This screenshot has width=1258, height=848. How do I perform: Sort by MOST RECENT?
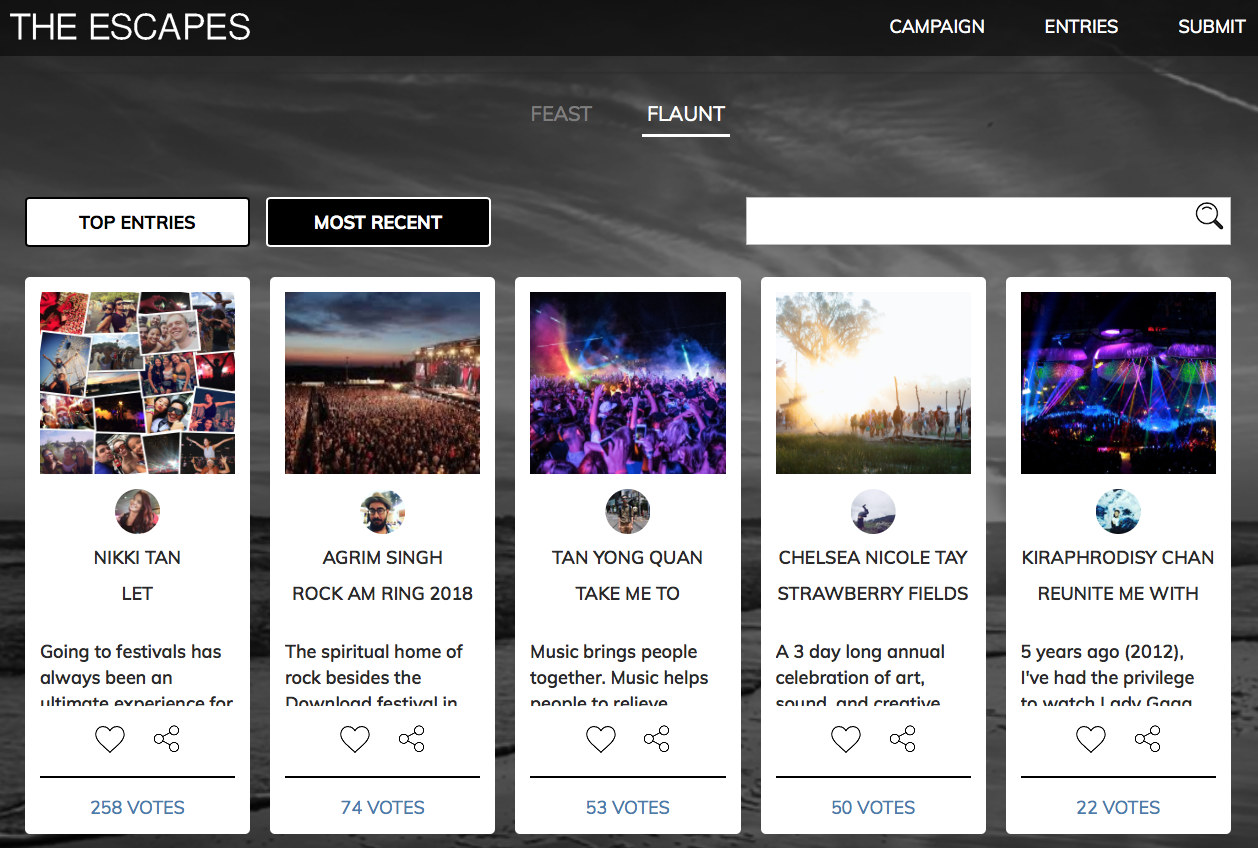(378, 222)
